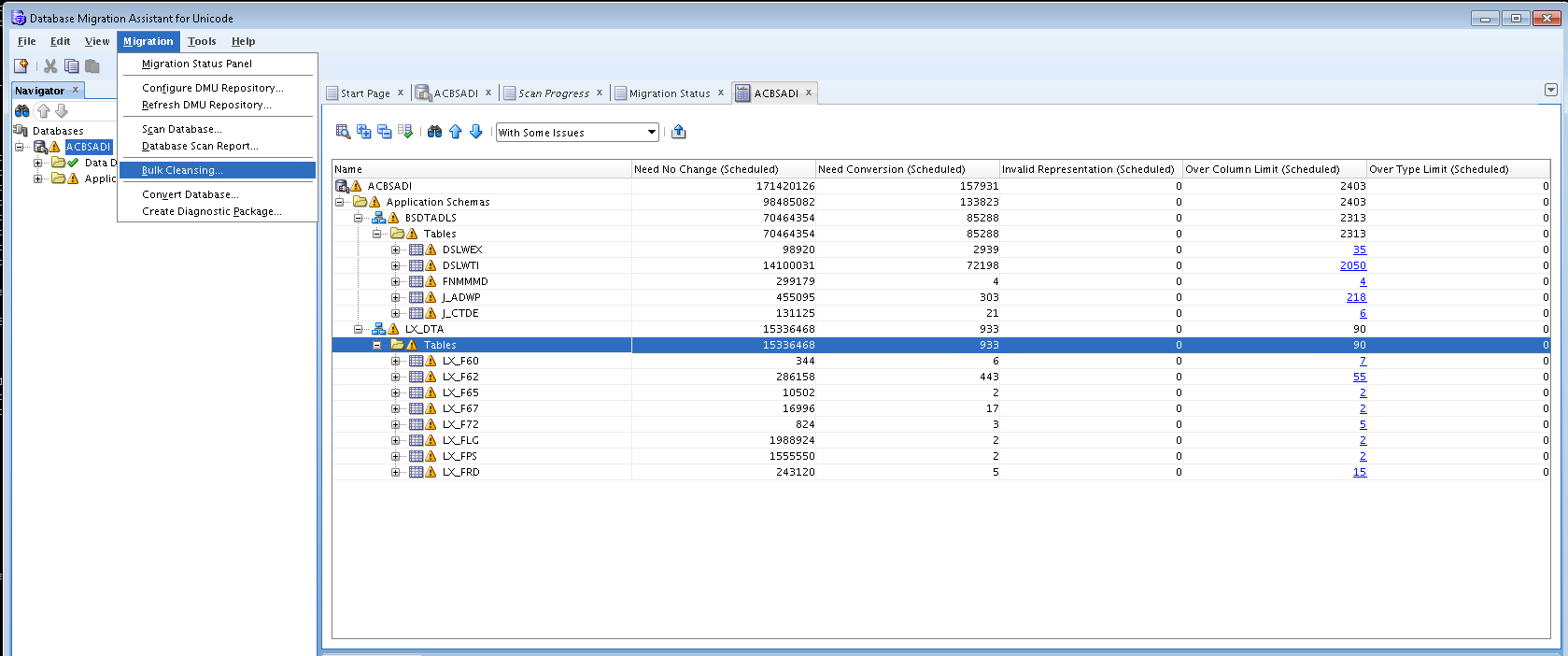Switch to the Scan Progress tab

(553, 93)
